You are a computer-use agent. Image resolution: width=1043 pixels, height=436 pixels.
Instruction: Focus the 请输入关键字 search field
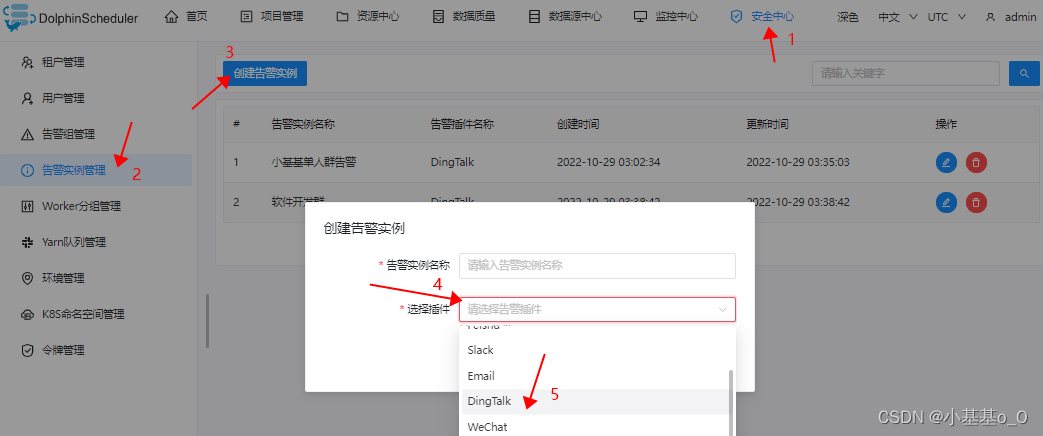pyautogui.click(x=905, y=73)
